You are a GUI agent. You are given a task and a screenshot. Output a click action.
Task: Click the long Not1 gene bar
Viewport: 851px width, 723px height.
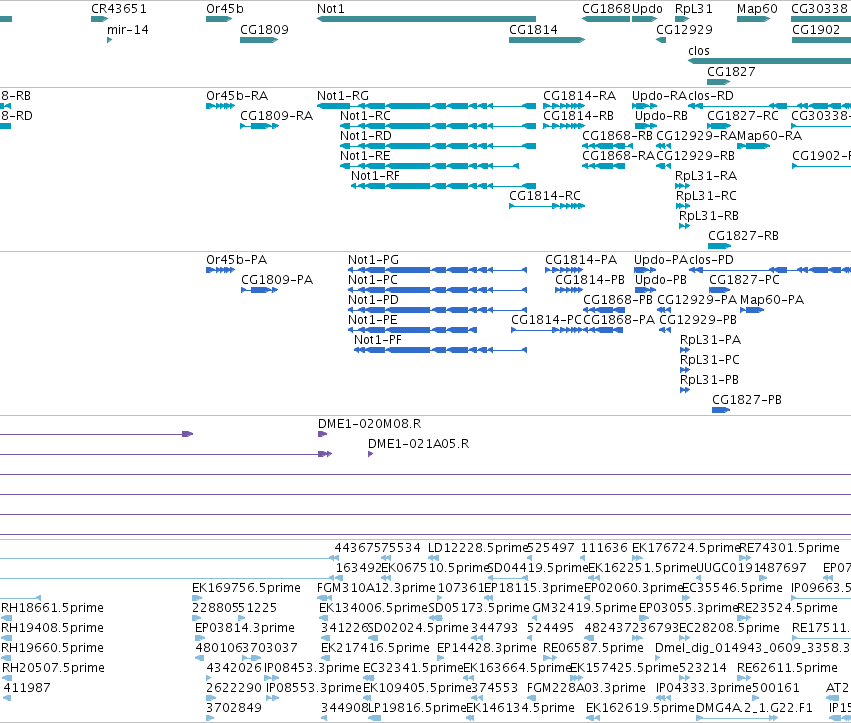pyautogui.click(x=426, y=19)
